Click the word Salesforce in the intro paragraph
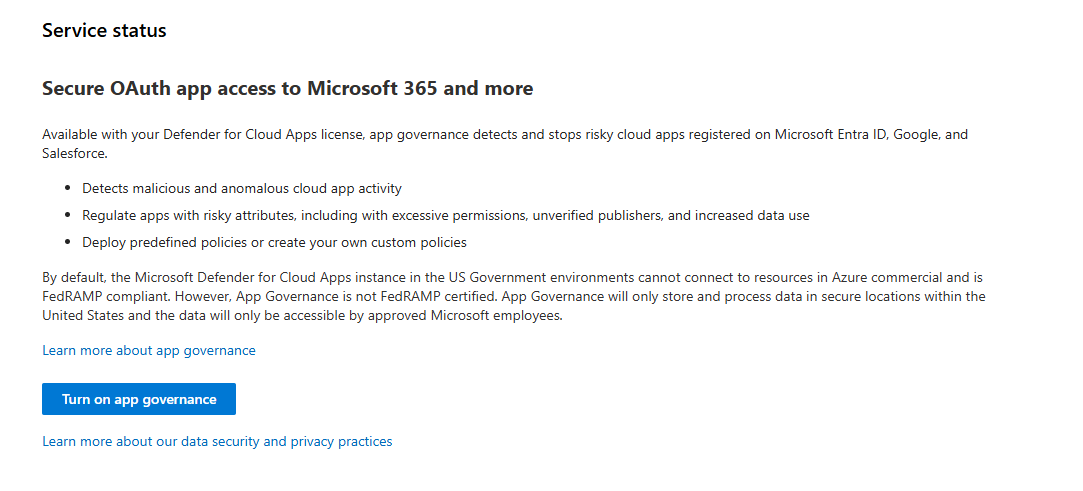Image resolution: width=1083 pixels, height=491 pixels. [x=74, y=154]
